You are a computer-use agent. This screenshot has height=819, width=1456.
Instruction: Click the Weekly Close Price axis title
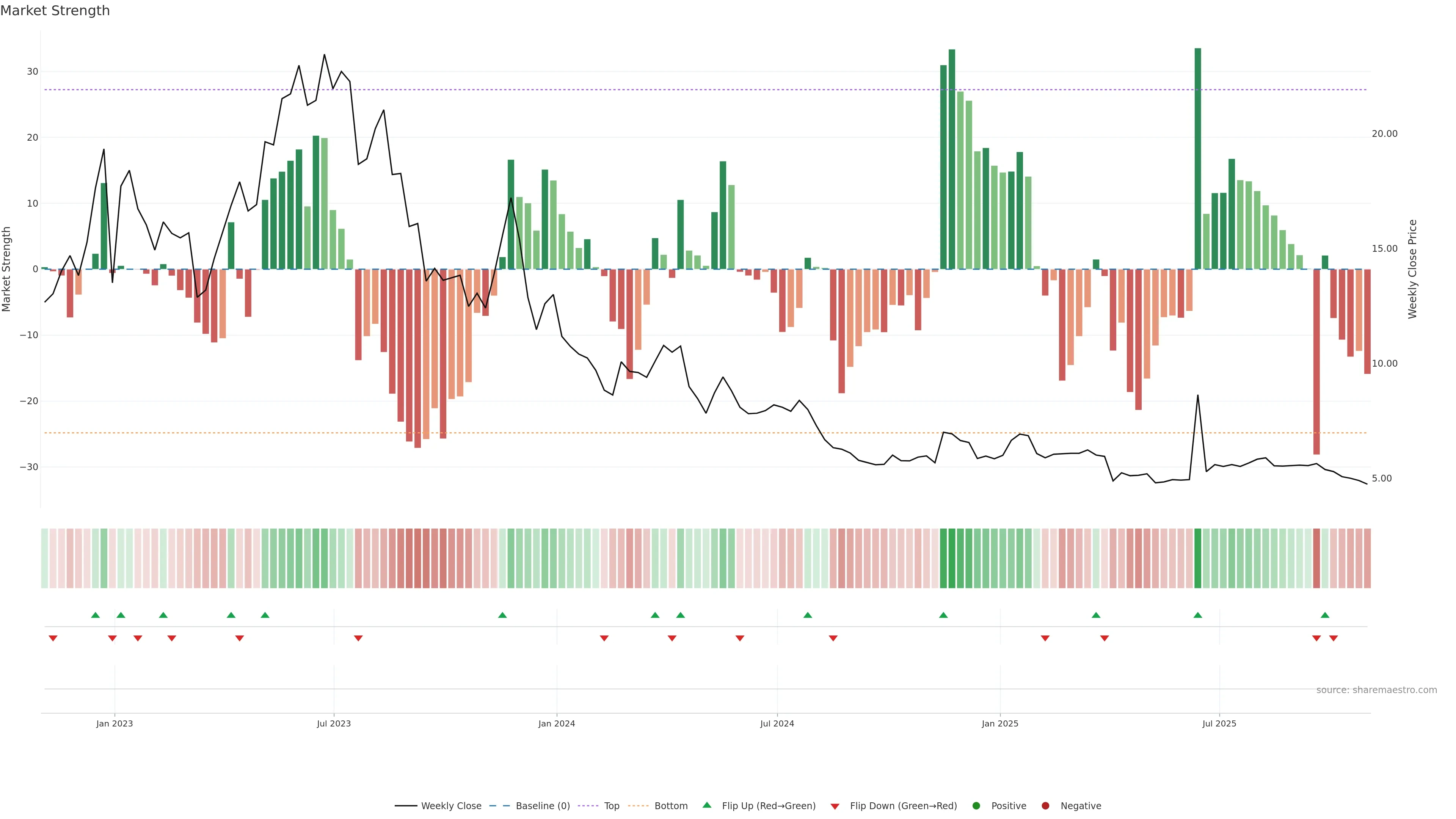1412,269
